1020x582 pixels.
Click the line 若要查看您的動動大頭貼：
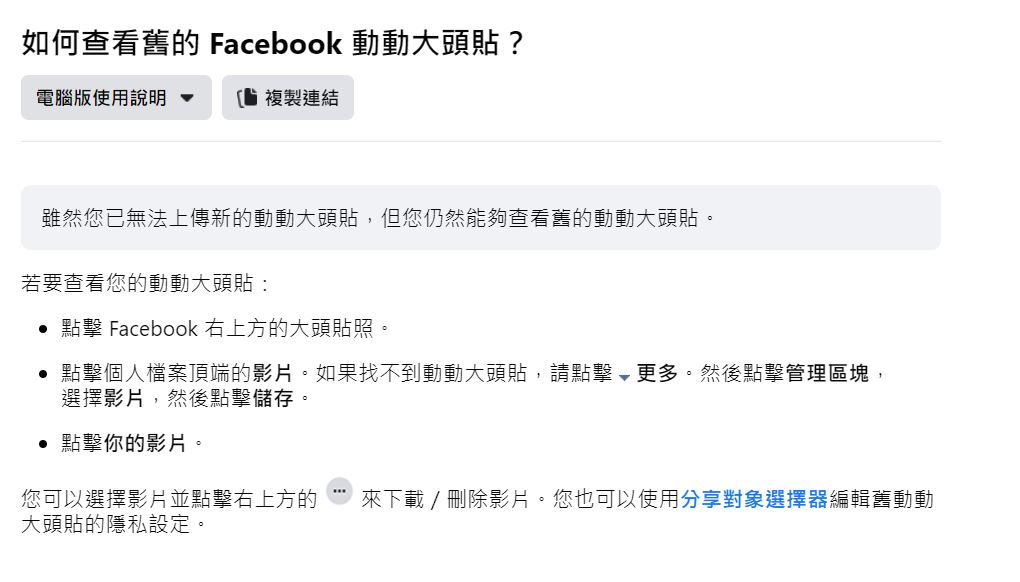point(146,283)
